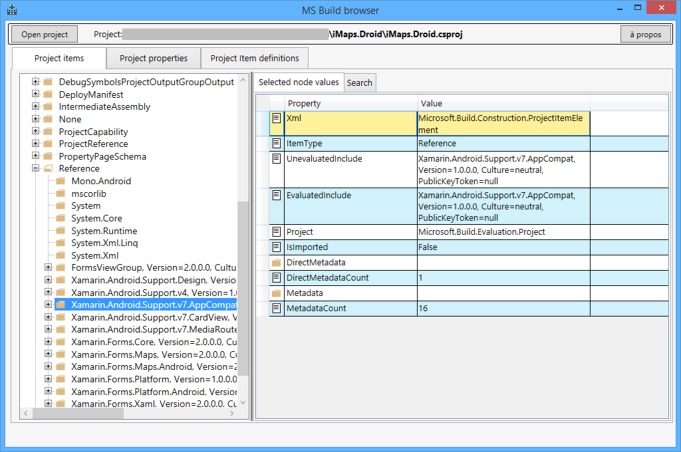This screenshot has width=681, height=452.
Task: Click the application icon in title bar
Action: coord(12,10)
